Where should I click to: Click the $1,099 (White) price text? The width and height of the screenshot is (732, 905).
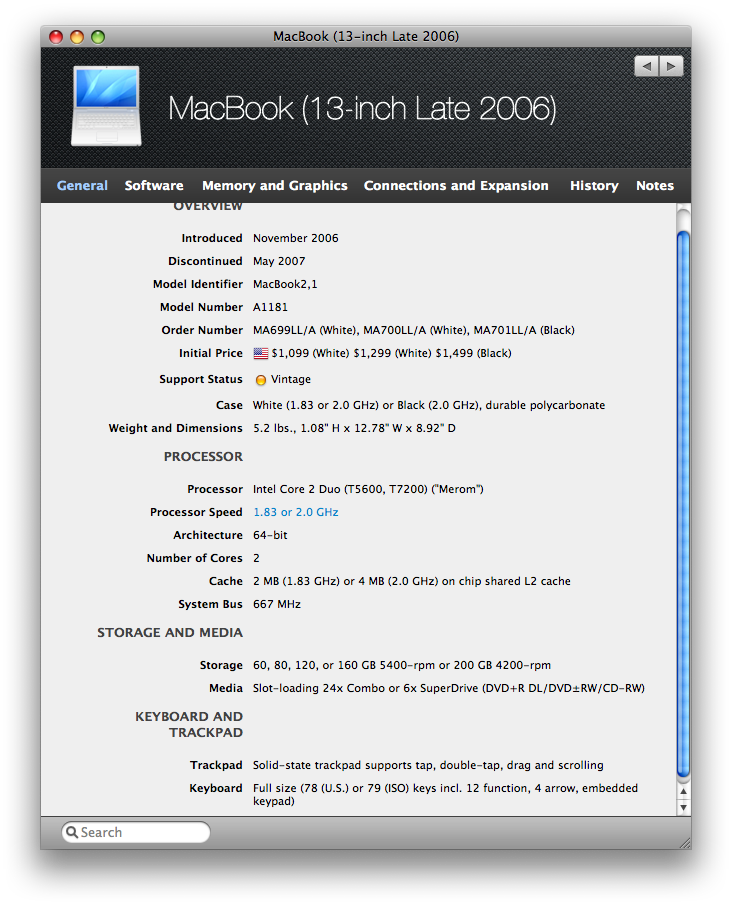[x=311, y=353]
